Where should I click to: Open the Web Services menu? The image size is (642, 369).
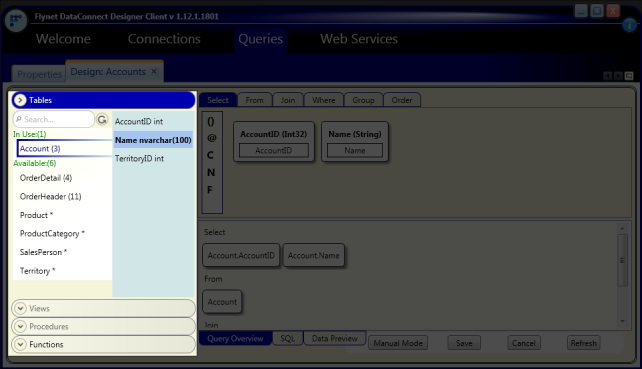[x=359, y=39]
